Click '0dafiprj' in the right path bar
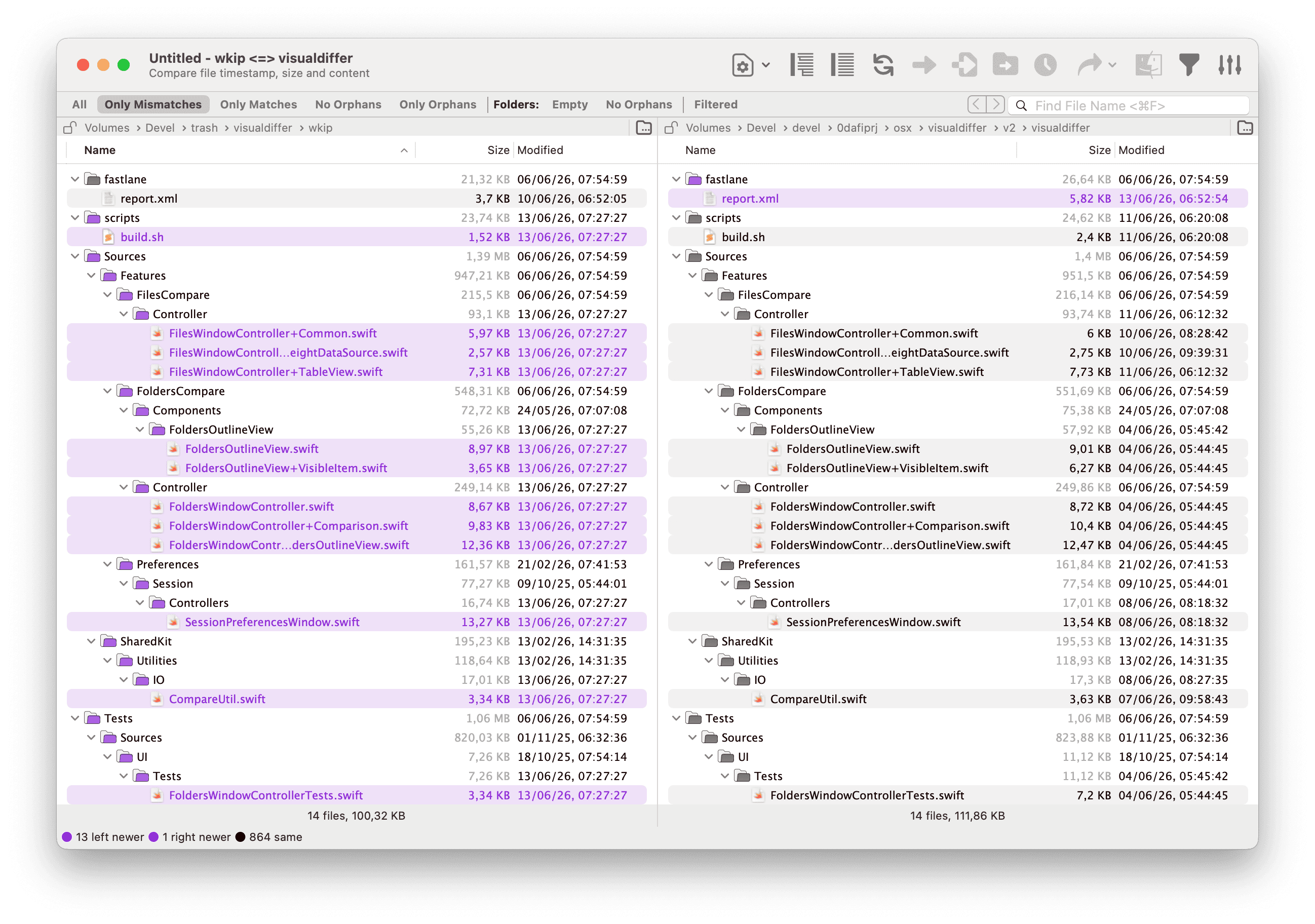The image size is (1315, 924). coord(857,128)
